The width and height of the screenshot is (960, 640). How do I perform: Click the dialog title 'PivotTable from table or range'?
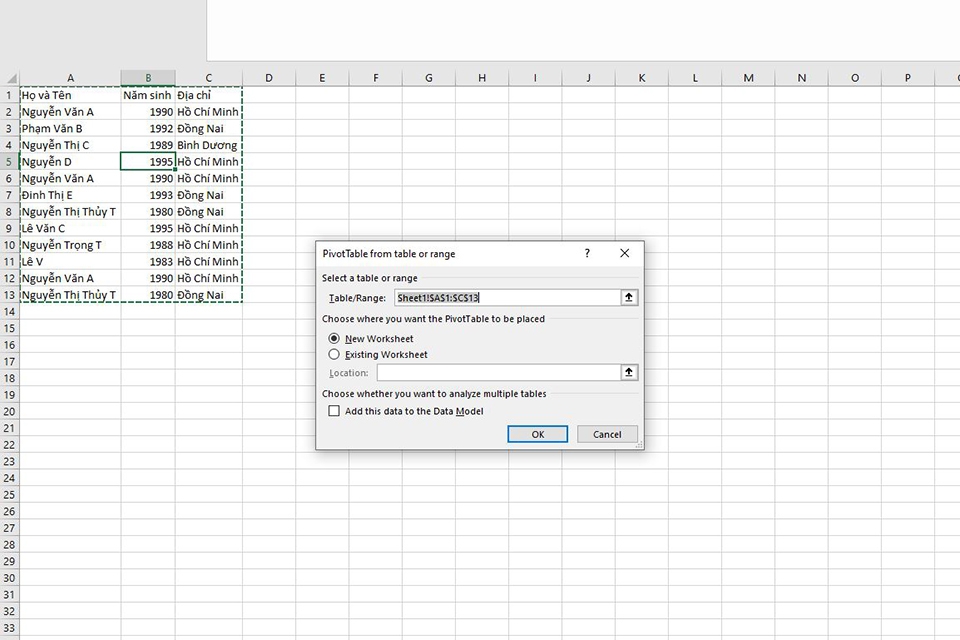(x=389, y=254)
